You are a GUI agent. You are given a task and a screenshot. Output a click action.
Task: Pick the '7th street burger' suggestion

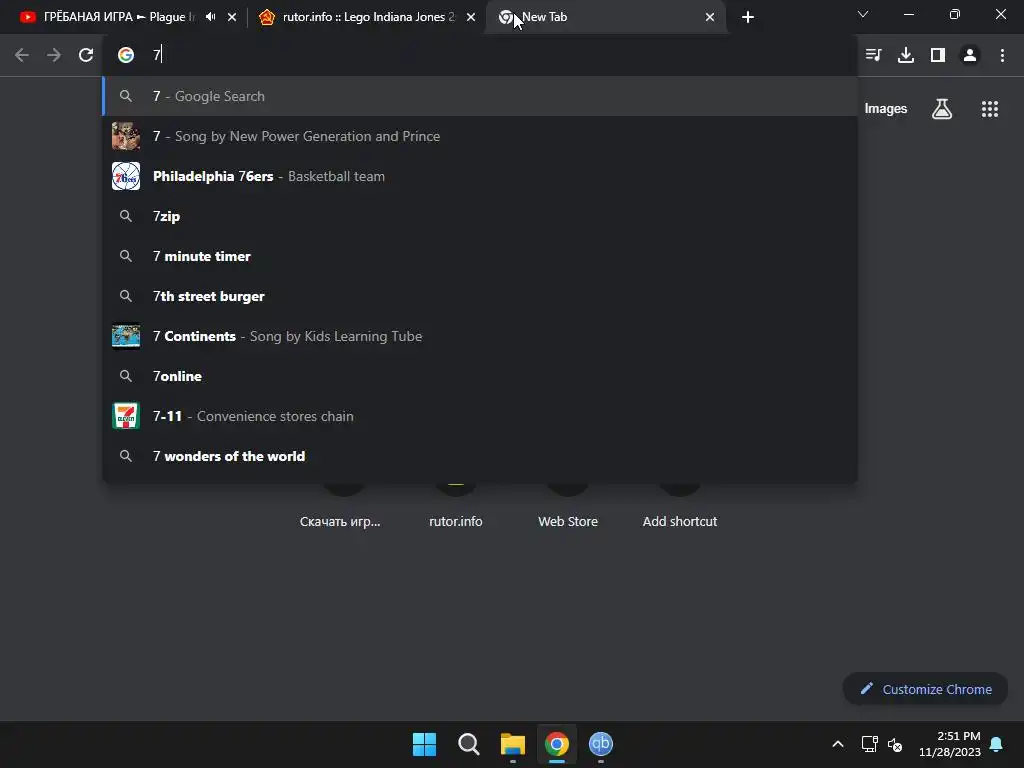[480, 296]
